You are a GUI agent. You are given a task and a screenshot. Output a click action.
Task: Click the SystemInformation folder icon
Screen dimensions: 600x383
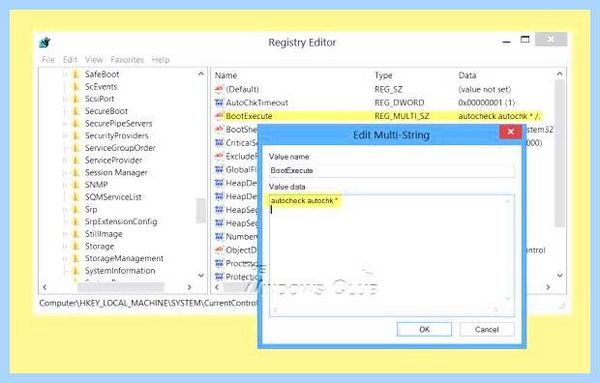(x=76, y=271)
